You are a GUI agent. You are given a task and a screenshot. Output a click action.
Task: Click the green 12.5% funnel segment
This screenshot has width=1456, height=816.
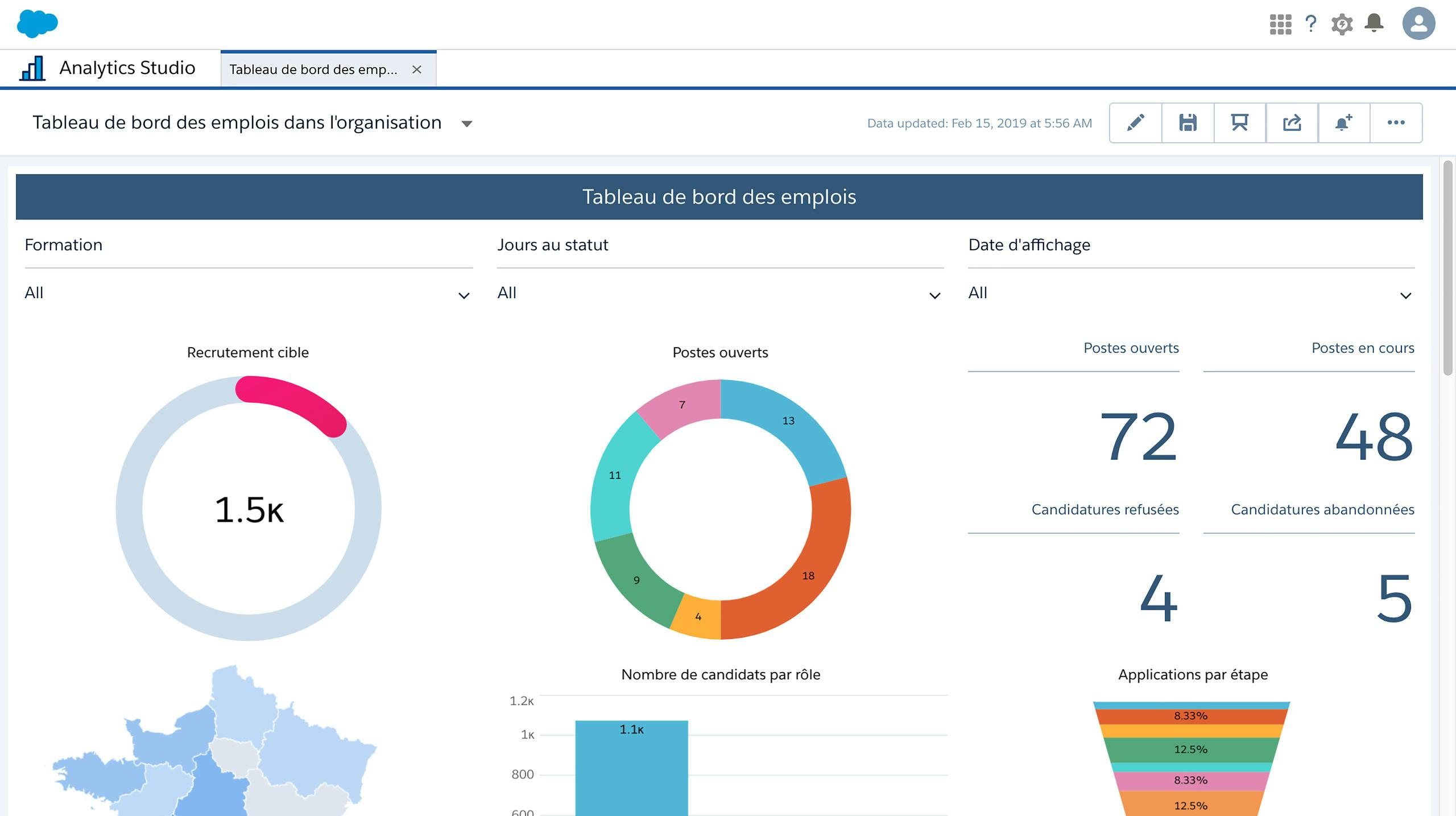click(1191, 750)
